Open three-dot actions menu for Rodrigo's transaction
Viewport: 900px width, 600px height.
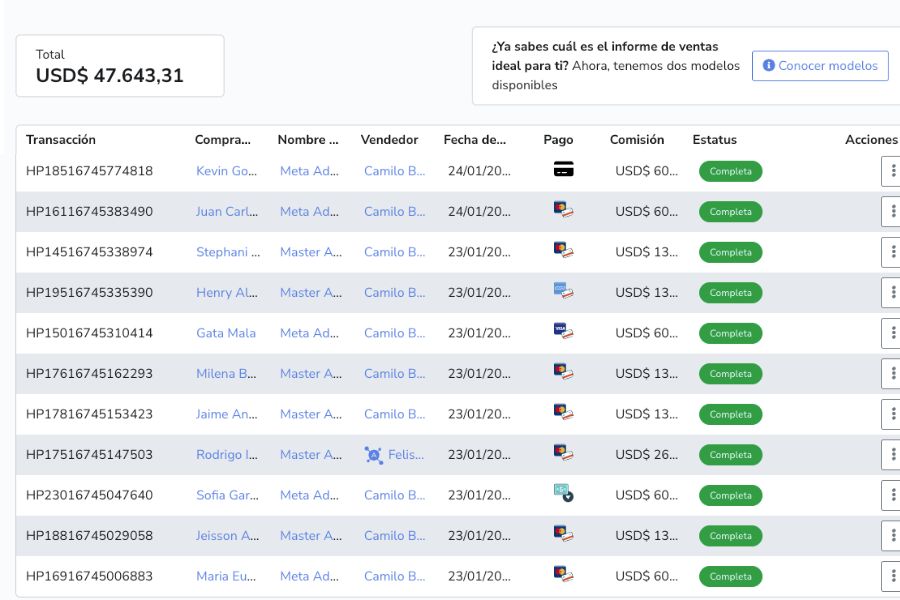tap(890, 455)
